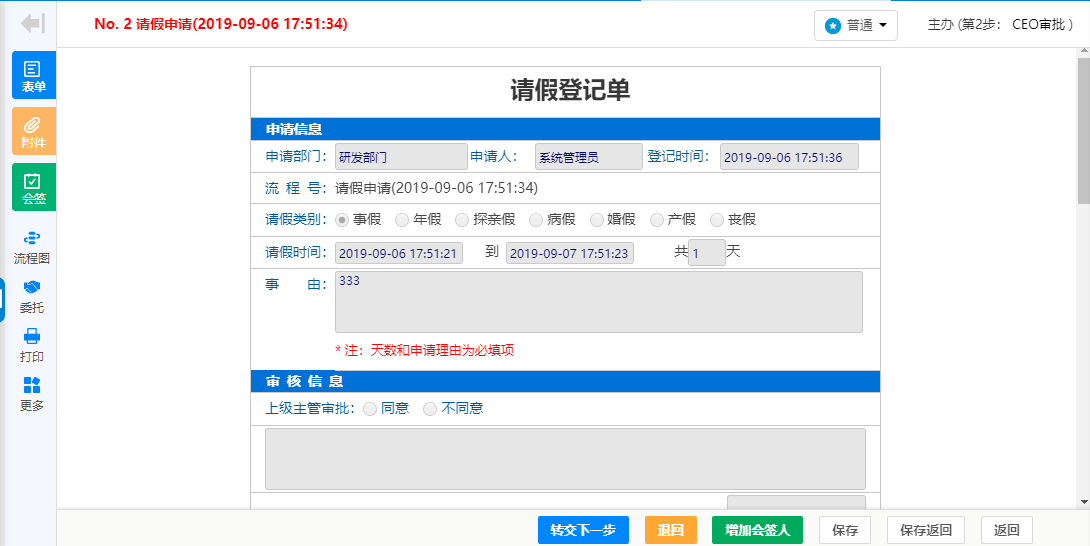Open the 附件 attachments icon
Screen dimensions: 1090x546
[34, 131]
